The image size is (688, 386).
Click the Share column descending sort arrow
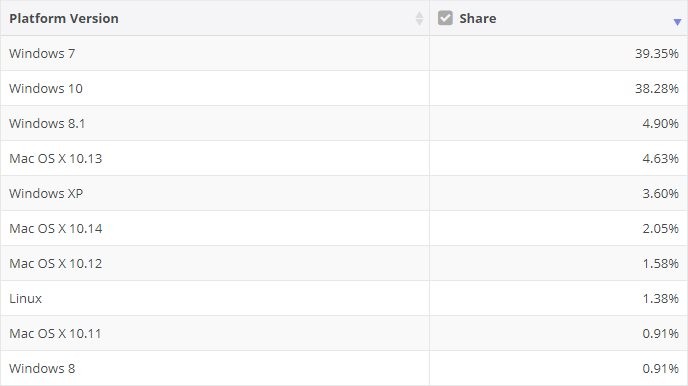677,22
